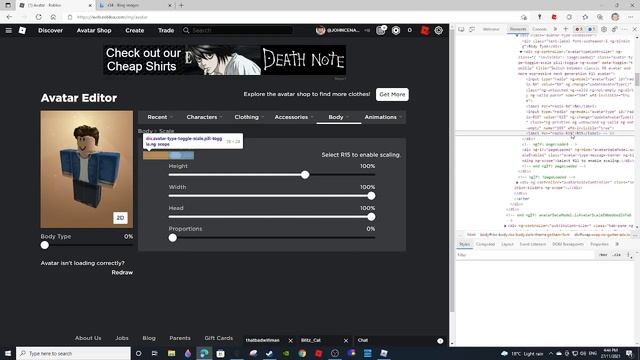640x360 pixels.
Task: Click the Width slider handle
Action: tap(371, 196)
